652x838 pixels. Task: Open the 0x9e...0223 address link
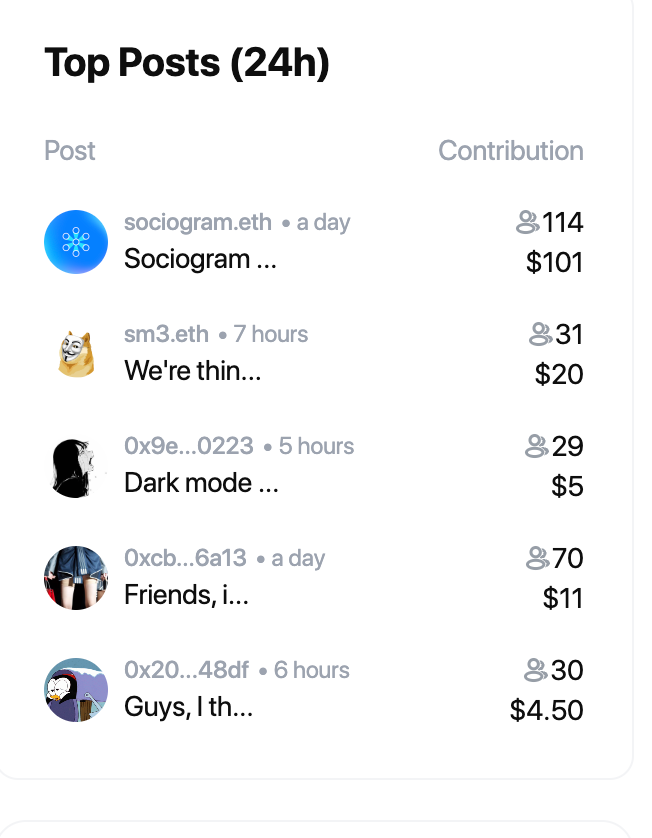click(189, 446)
